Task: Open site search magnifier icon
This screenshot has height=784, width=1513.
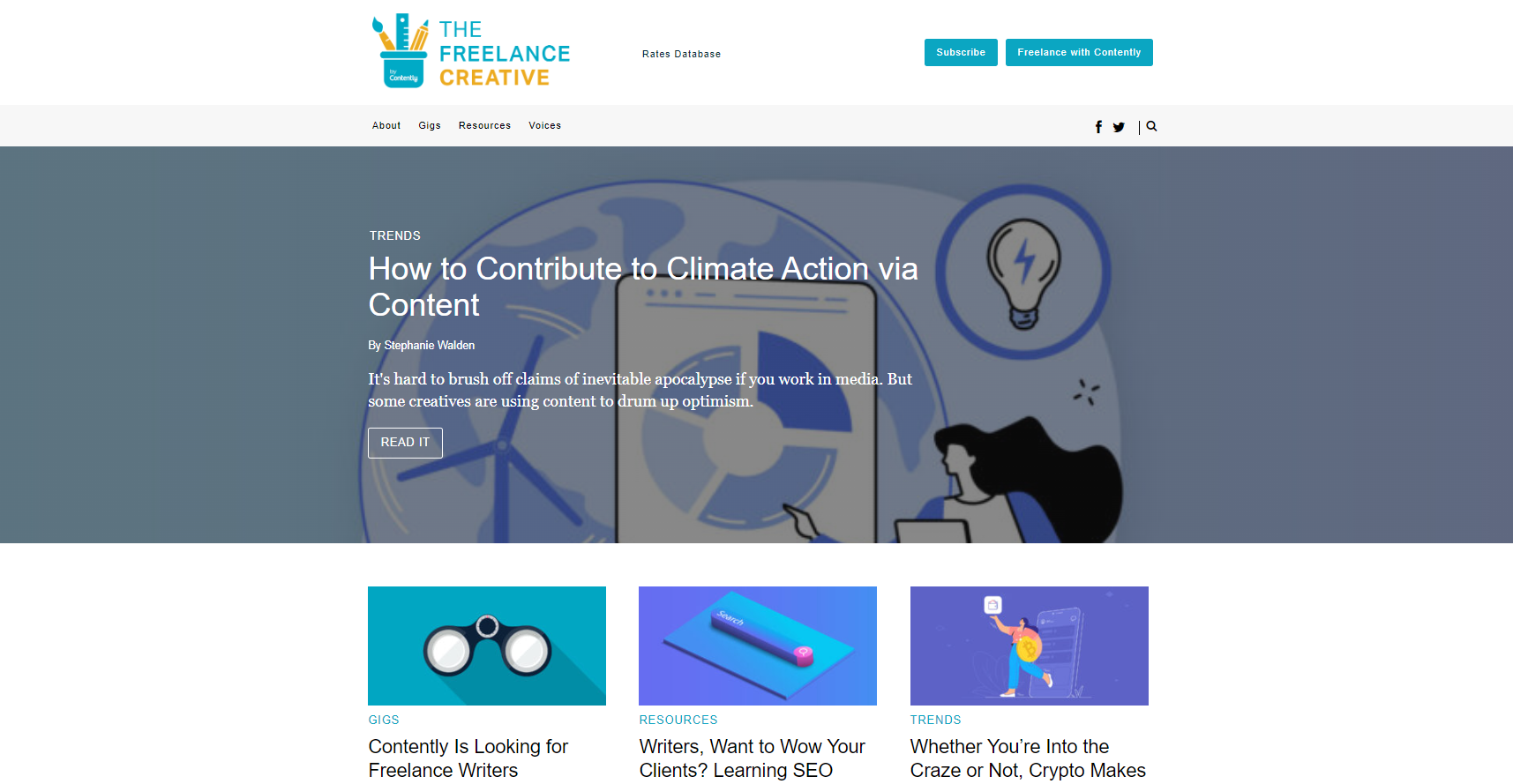Action: pyautogui.click(x=1151, y=126)
